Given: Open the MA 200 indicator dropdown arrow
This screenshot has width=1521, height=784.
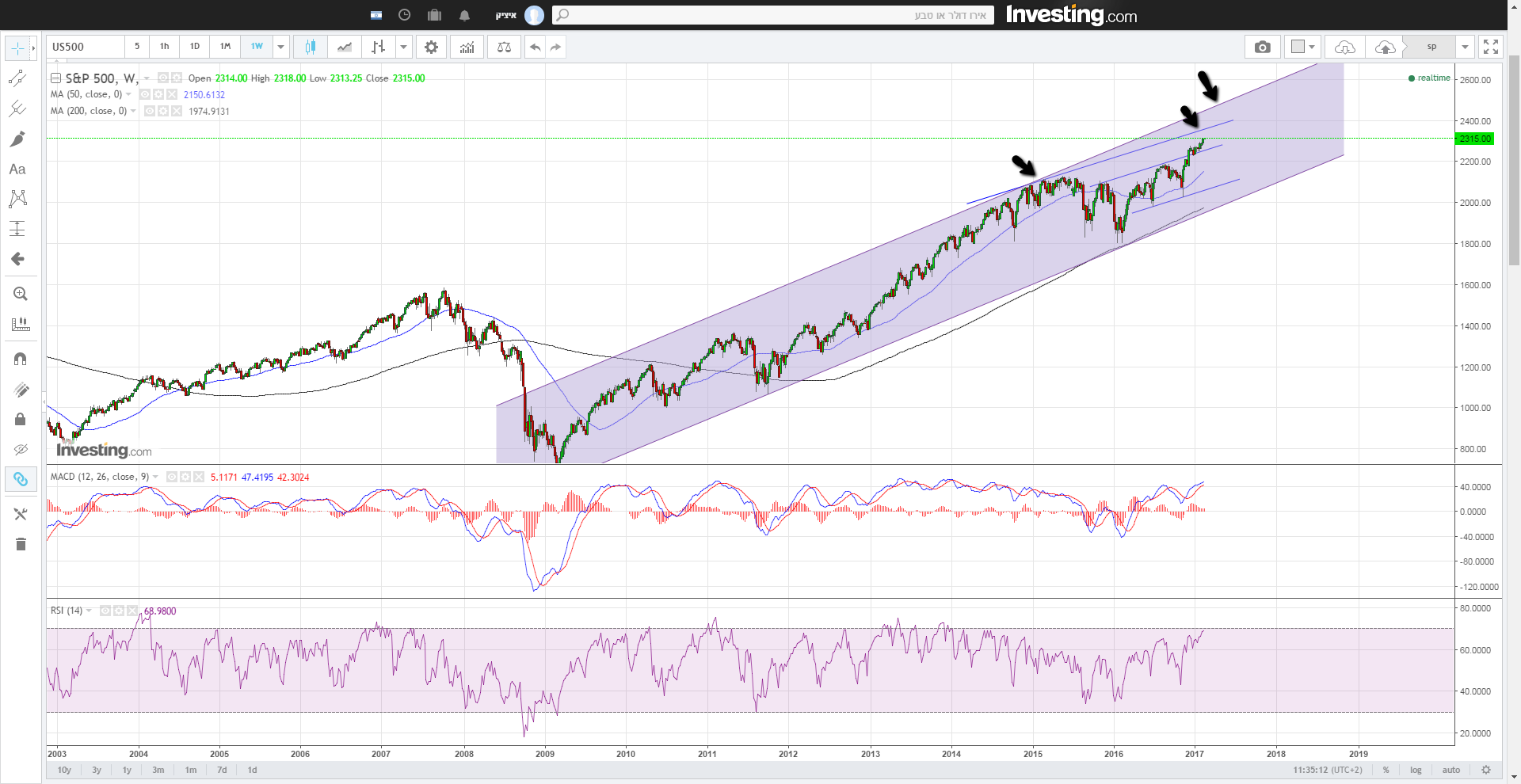Looking at the screenshot, I should 133,111.
